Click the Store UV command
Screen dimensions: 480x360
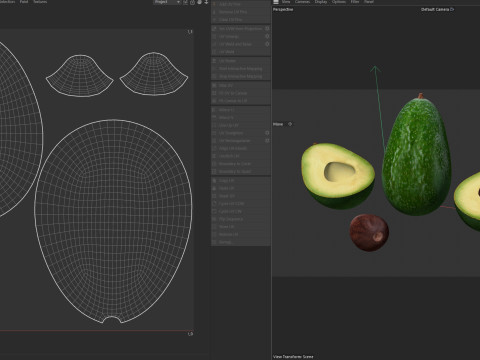pyautogui.click(x=241, y=227)
